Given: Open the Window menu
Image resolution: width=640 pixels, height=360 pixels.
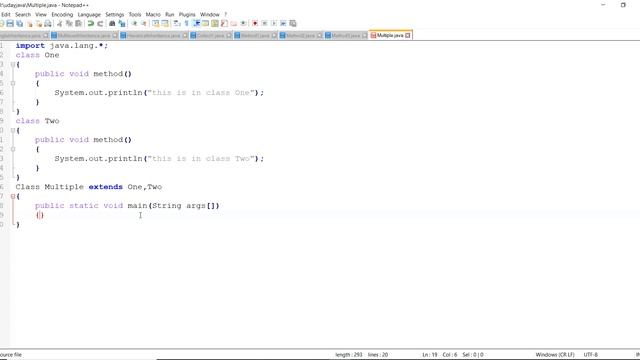Looking at the screenshot, I should coord(210,14).
